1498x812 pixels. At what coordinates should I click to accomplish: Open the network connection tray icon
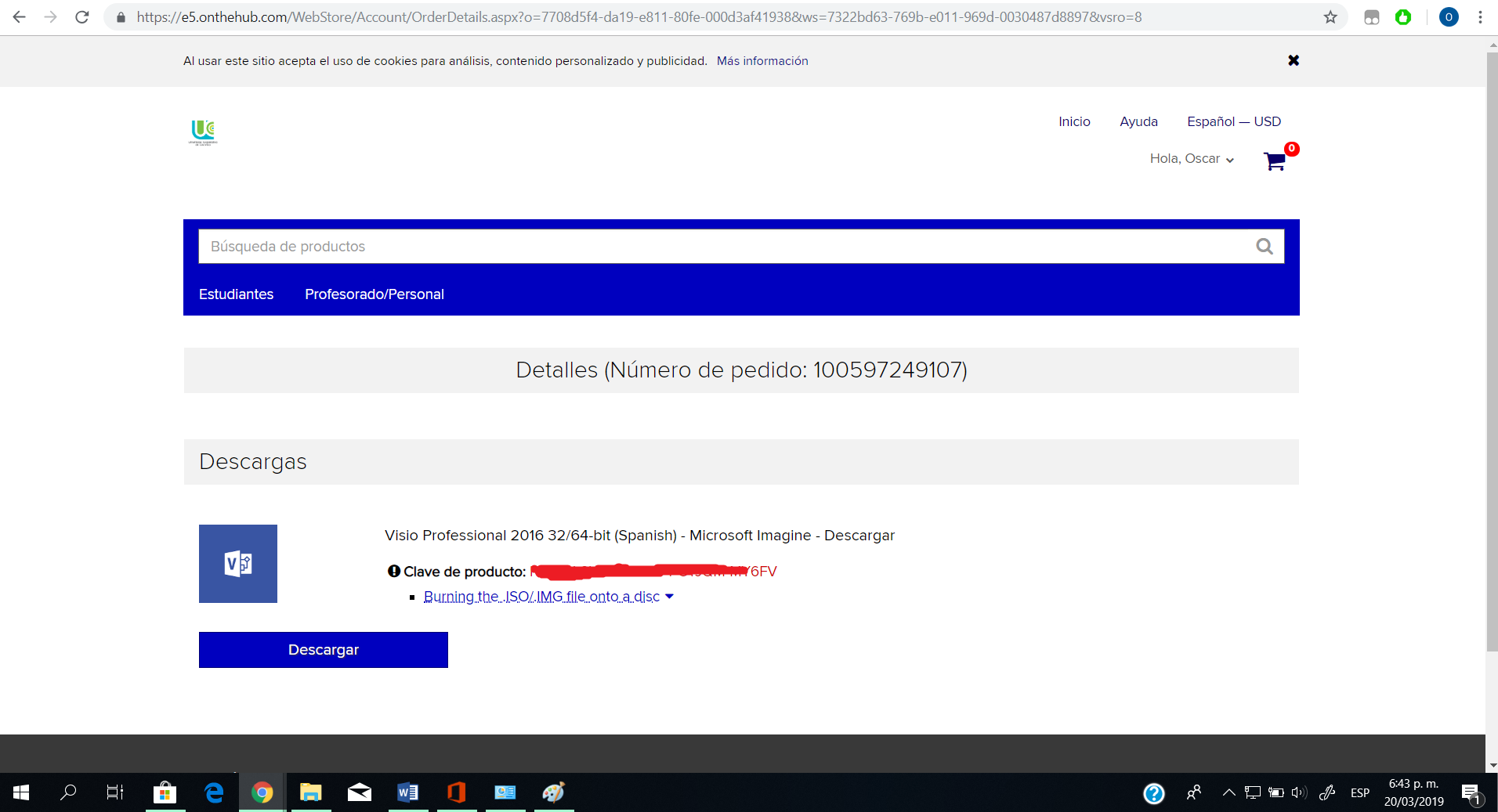click(1253, 792)
